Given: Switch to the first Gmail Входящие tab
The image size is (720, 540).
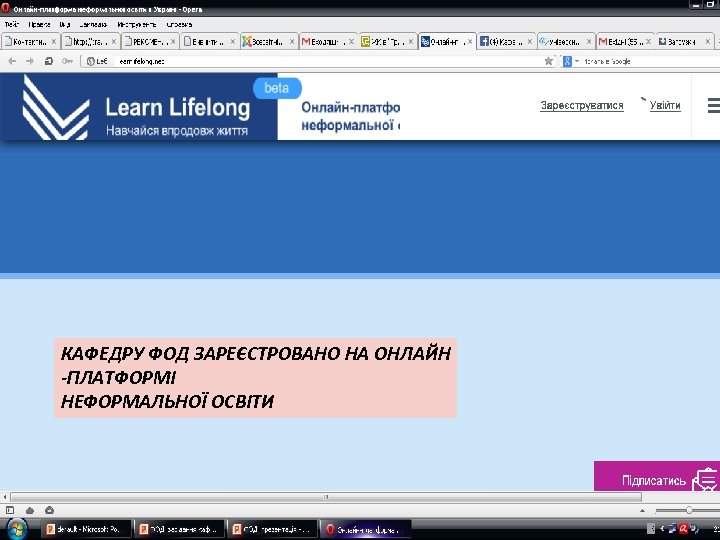Looking at the screenshot, I should click(x=327, y=41).
